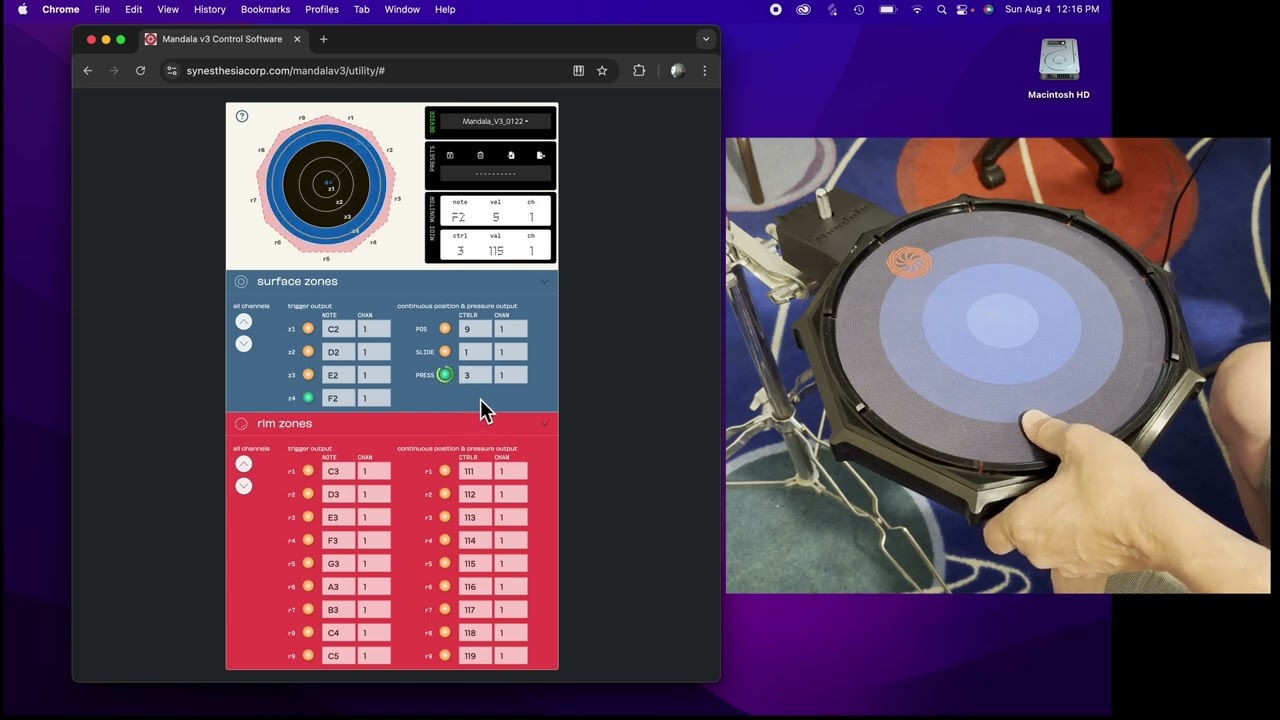Reload the page in Chrome

pyautogui.click(x=140, y=71)
